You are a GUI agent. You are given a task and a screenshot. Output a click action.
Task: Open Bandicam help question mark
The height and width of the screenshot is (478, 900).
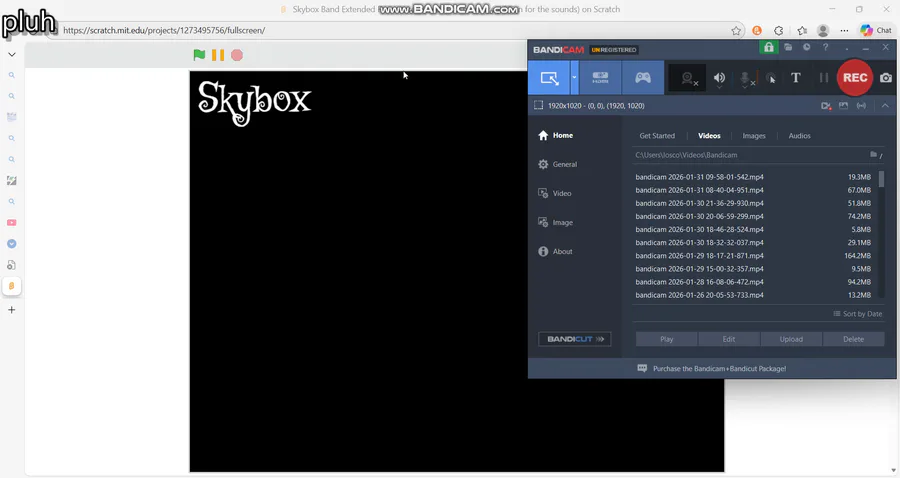825,48
